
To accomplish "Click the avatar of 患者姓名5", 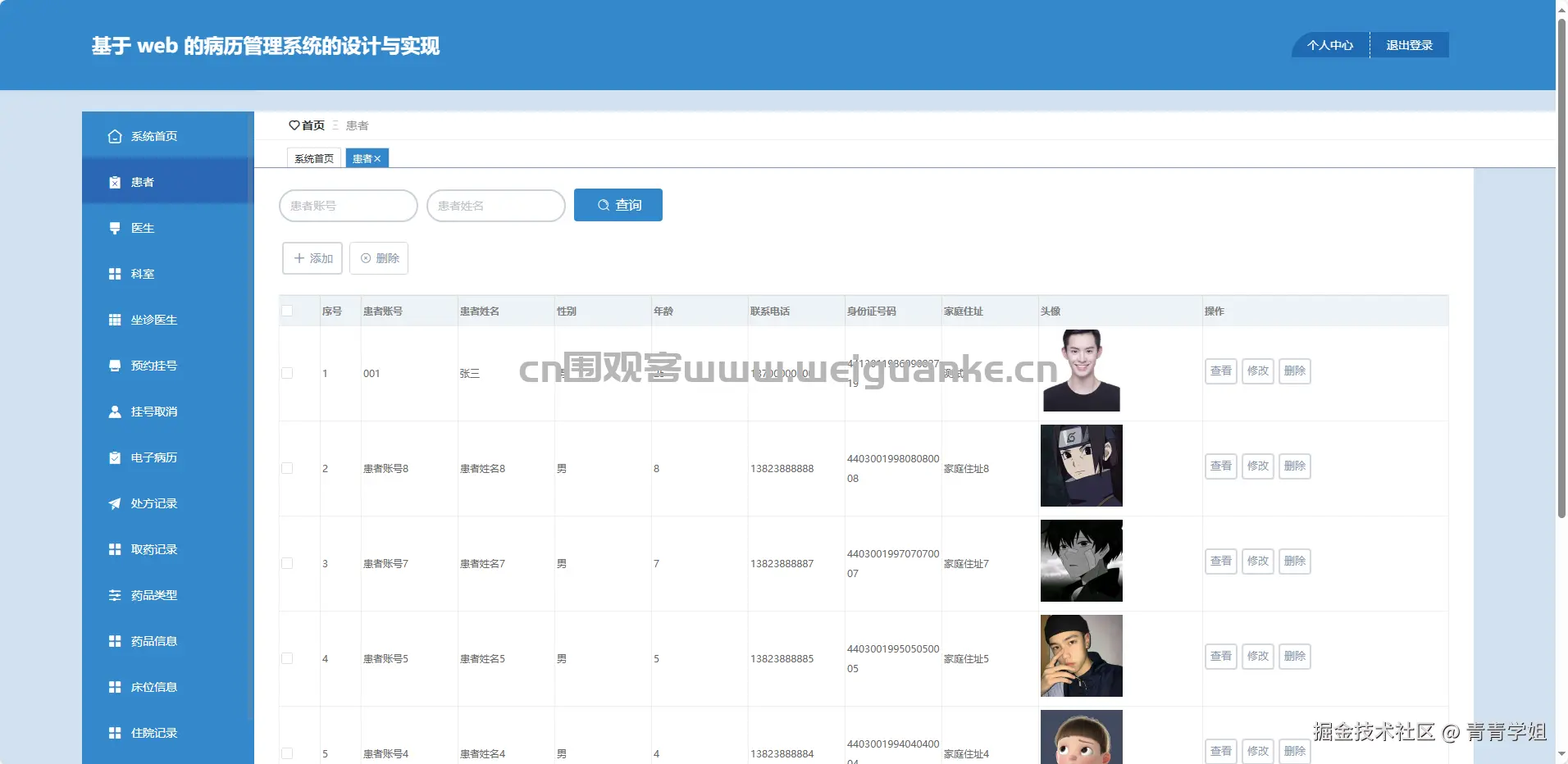I will pyautogui.click(x=1082, y=656).
